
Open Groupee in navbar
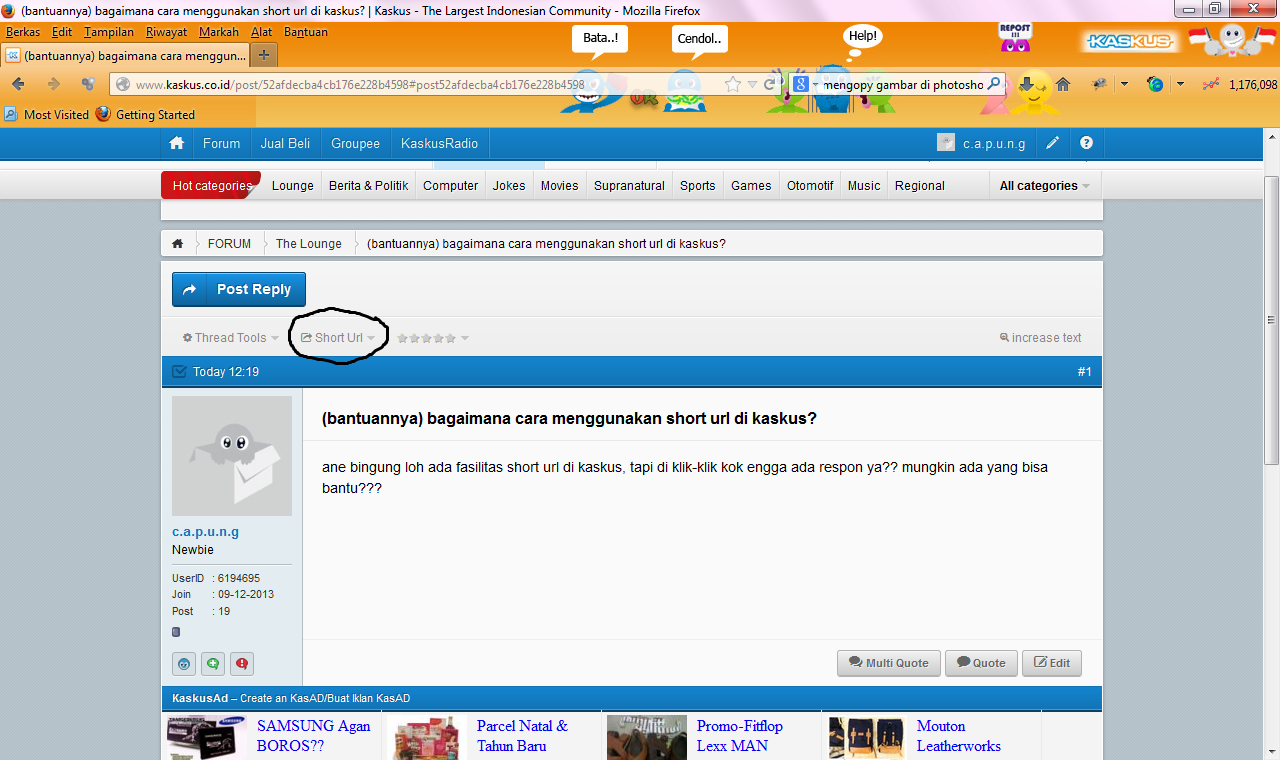tap(356, 143)
